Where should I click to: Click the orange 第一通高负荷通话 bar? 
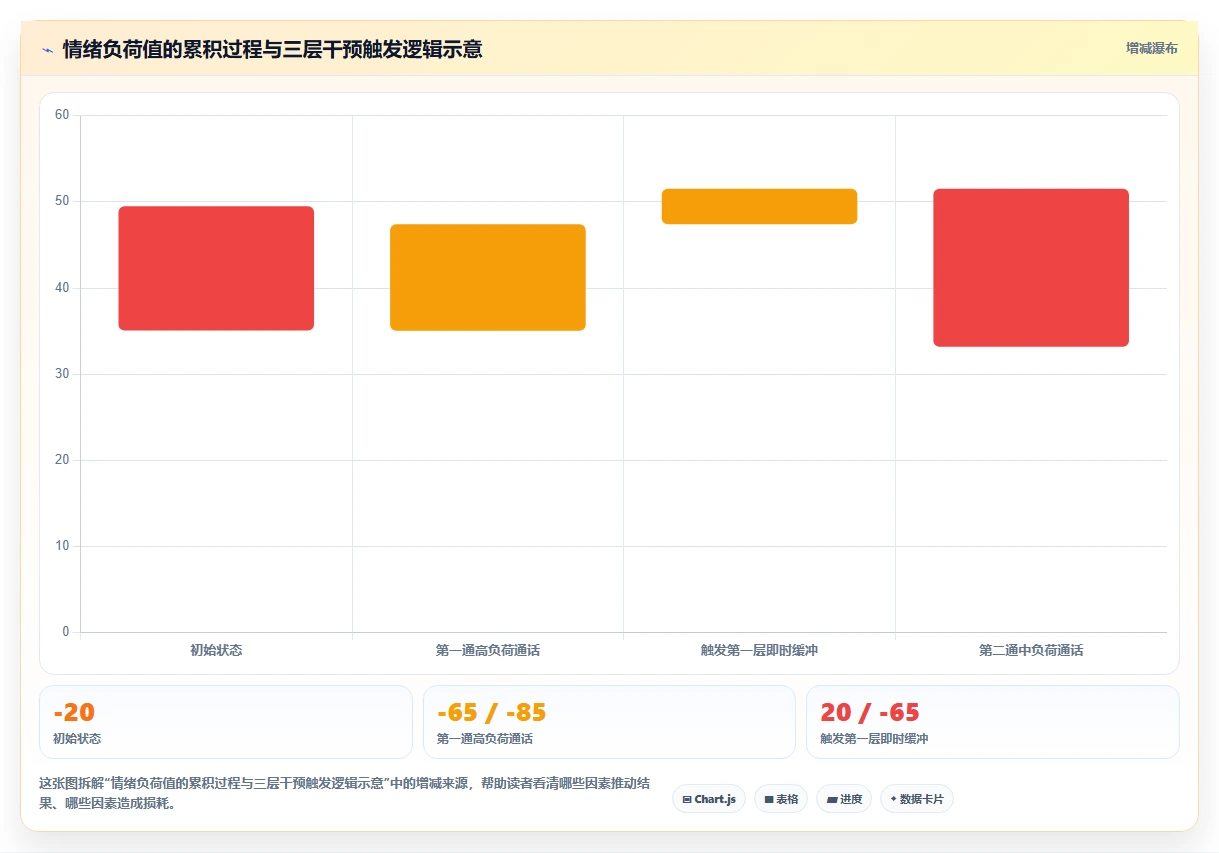[488, 277]
